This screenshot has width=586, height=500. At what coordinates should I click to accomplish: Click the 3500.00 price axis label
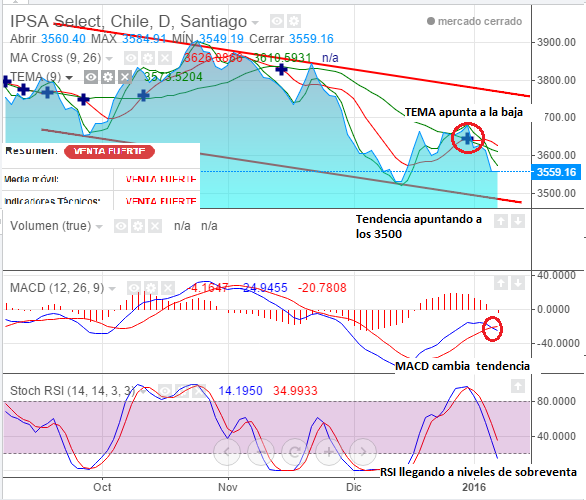click(x=556, y=193)
